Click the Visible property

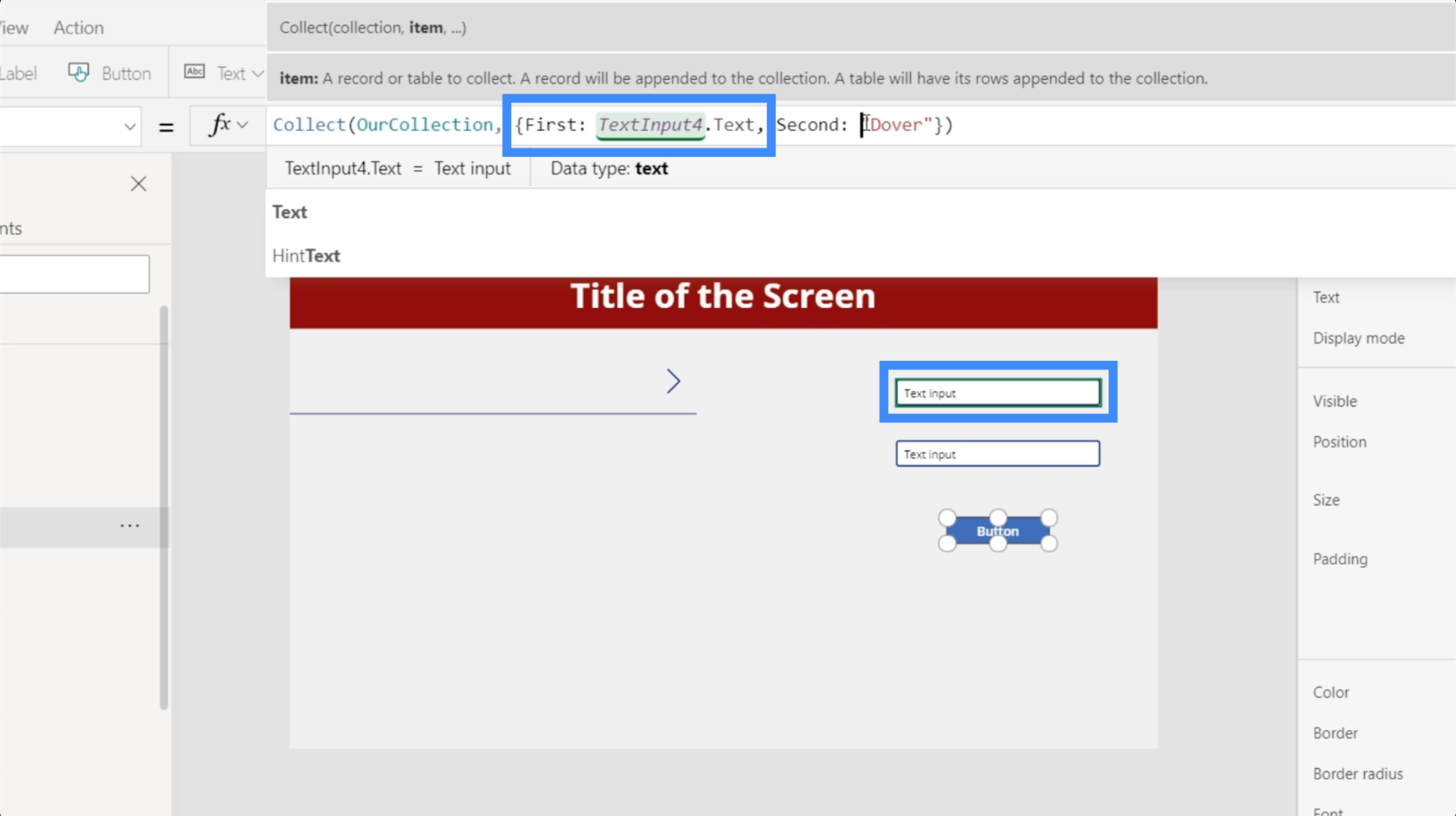tap(1335, 401)
